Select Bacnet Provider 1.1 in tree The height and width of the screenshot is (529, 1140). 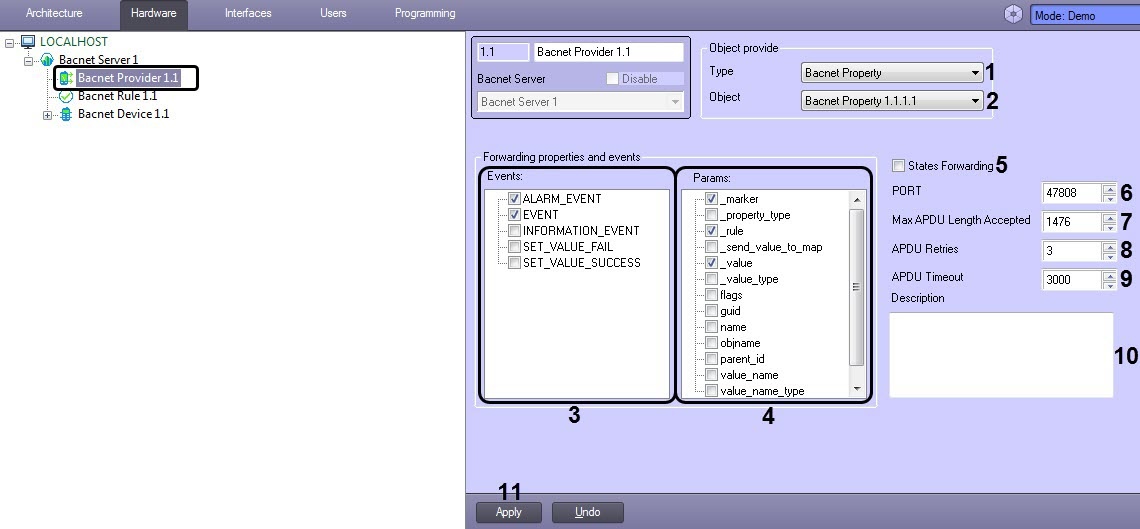click(128, 78)
